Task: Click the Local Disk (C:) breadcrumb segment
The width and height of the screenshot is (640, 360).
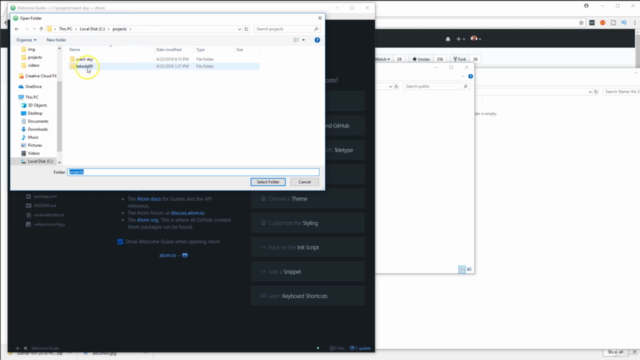Action: tap(92, 29)
